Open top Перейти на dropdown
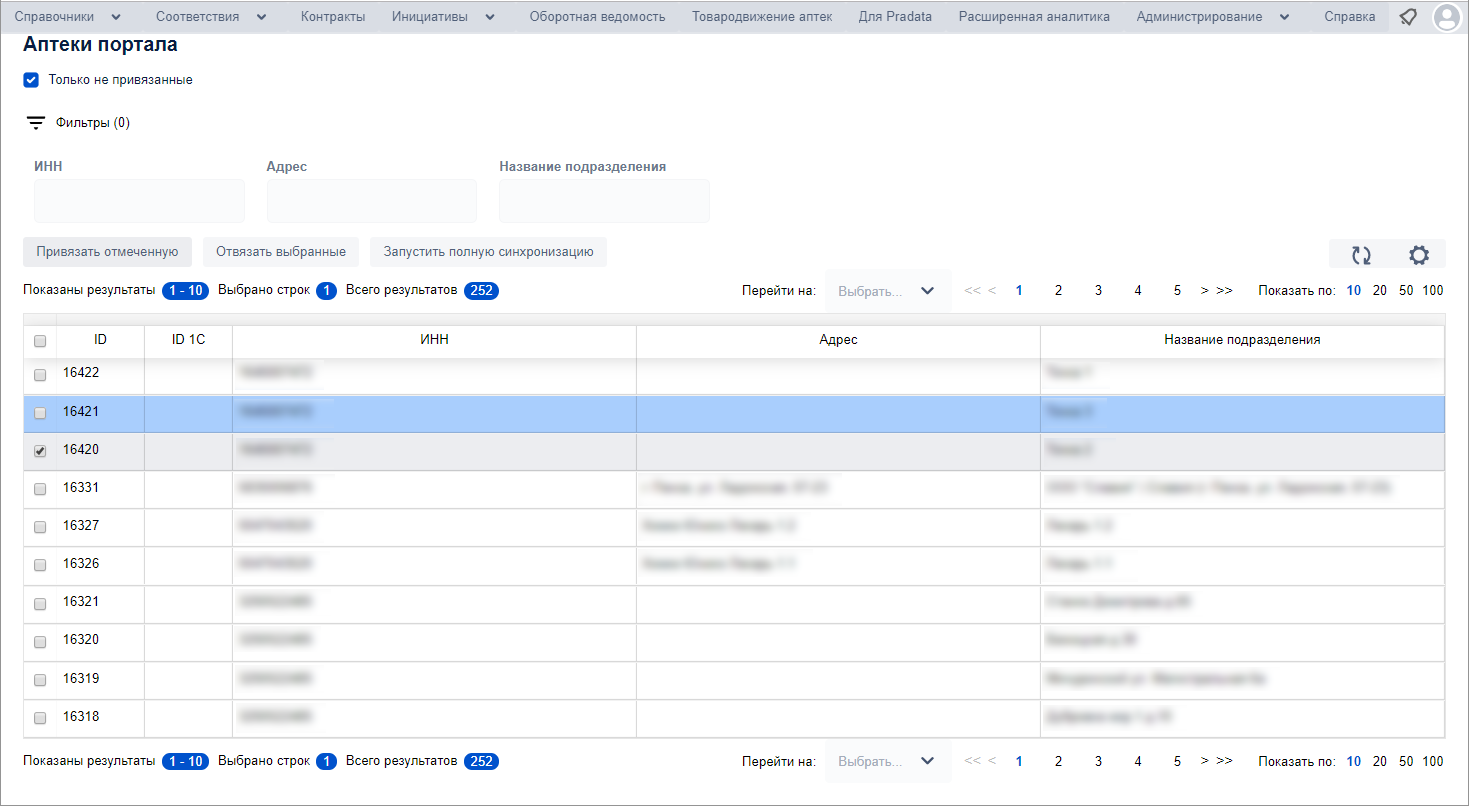1469x806 pixels. pyautogui.click(x=886, y=291)
